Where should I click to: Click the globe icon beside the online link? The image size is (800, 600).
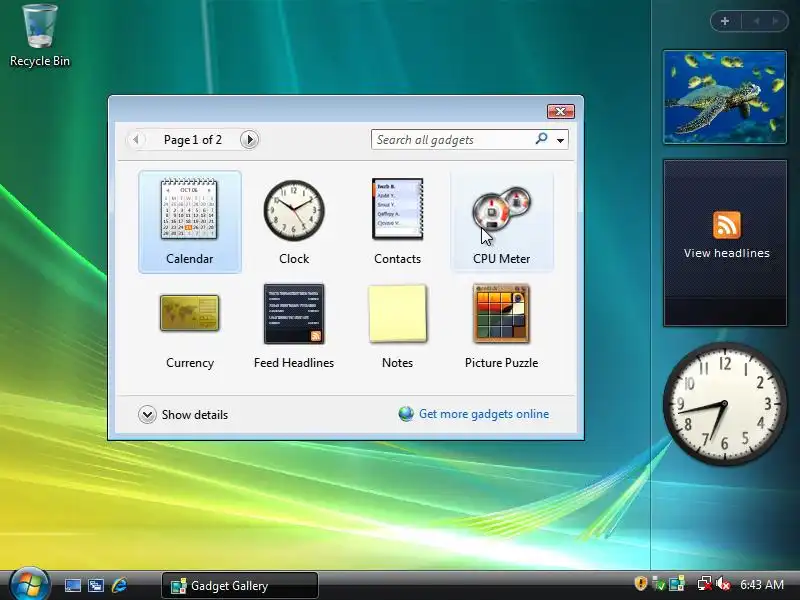[406, 414]
